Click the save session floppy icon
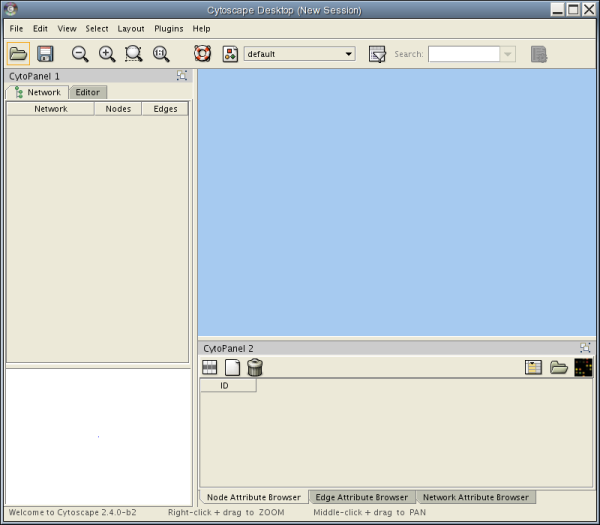Screen dimensions: 600x525 point(45,54)
